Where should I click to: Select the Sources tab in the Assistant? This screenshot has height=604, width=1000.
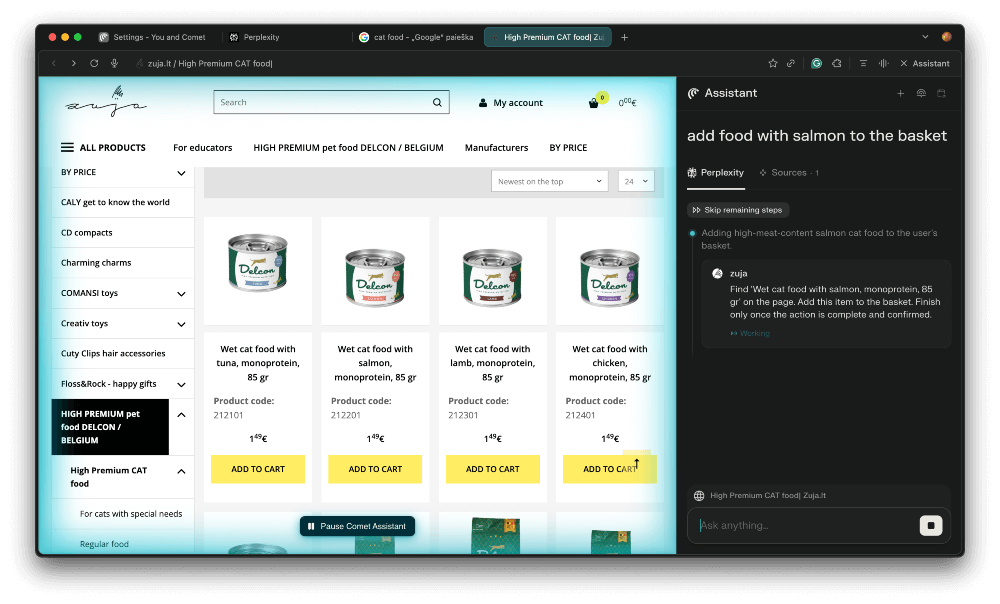[789, 173]
